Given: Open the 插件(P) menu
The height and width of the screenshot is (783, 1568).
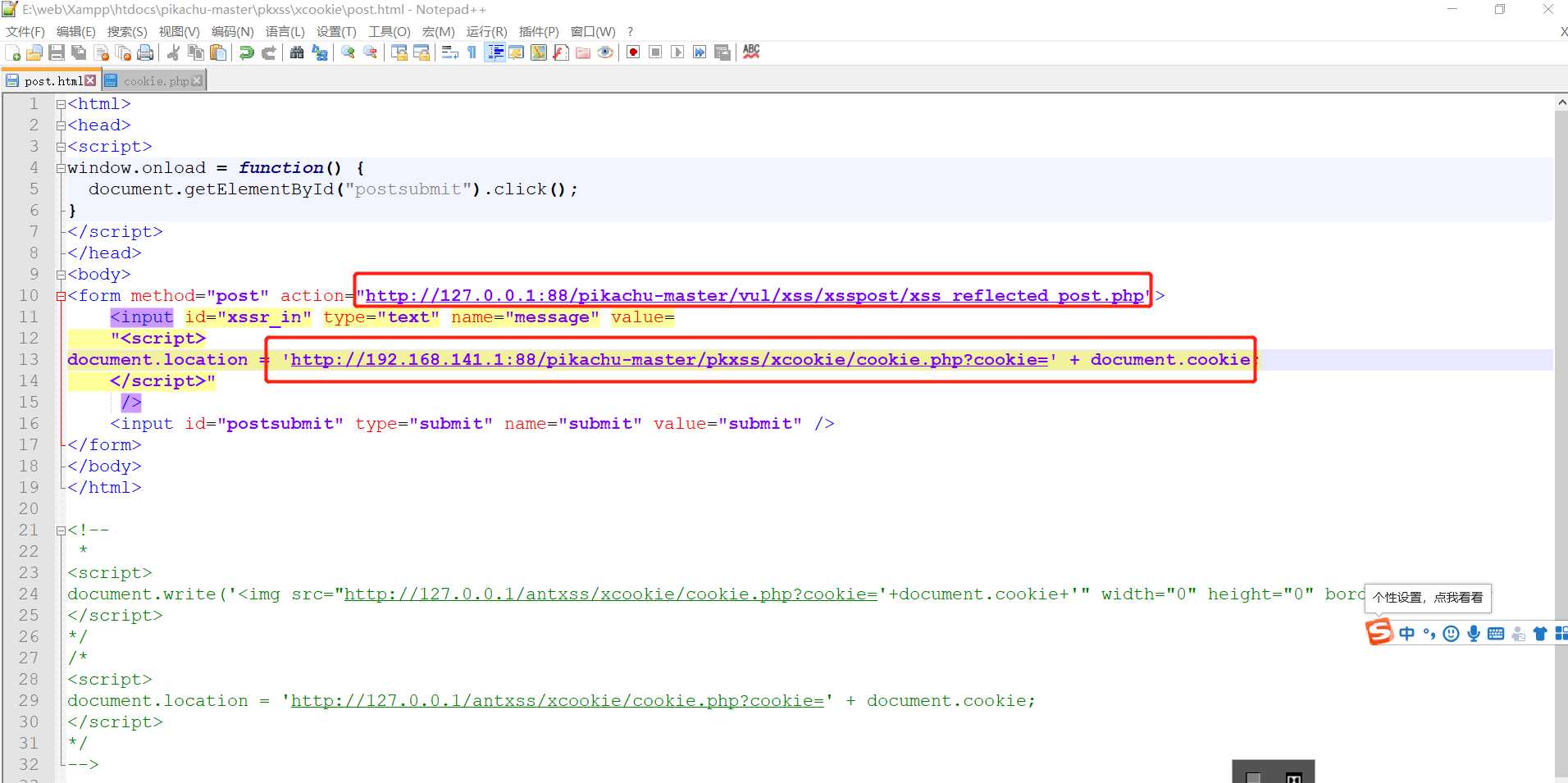Looking at the screenshot, I should (x=539, y=31).
